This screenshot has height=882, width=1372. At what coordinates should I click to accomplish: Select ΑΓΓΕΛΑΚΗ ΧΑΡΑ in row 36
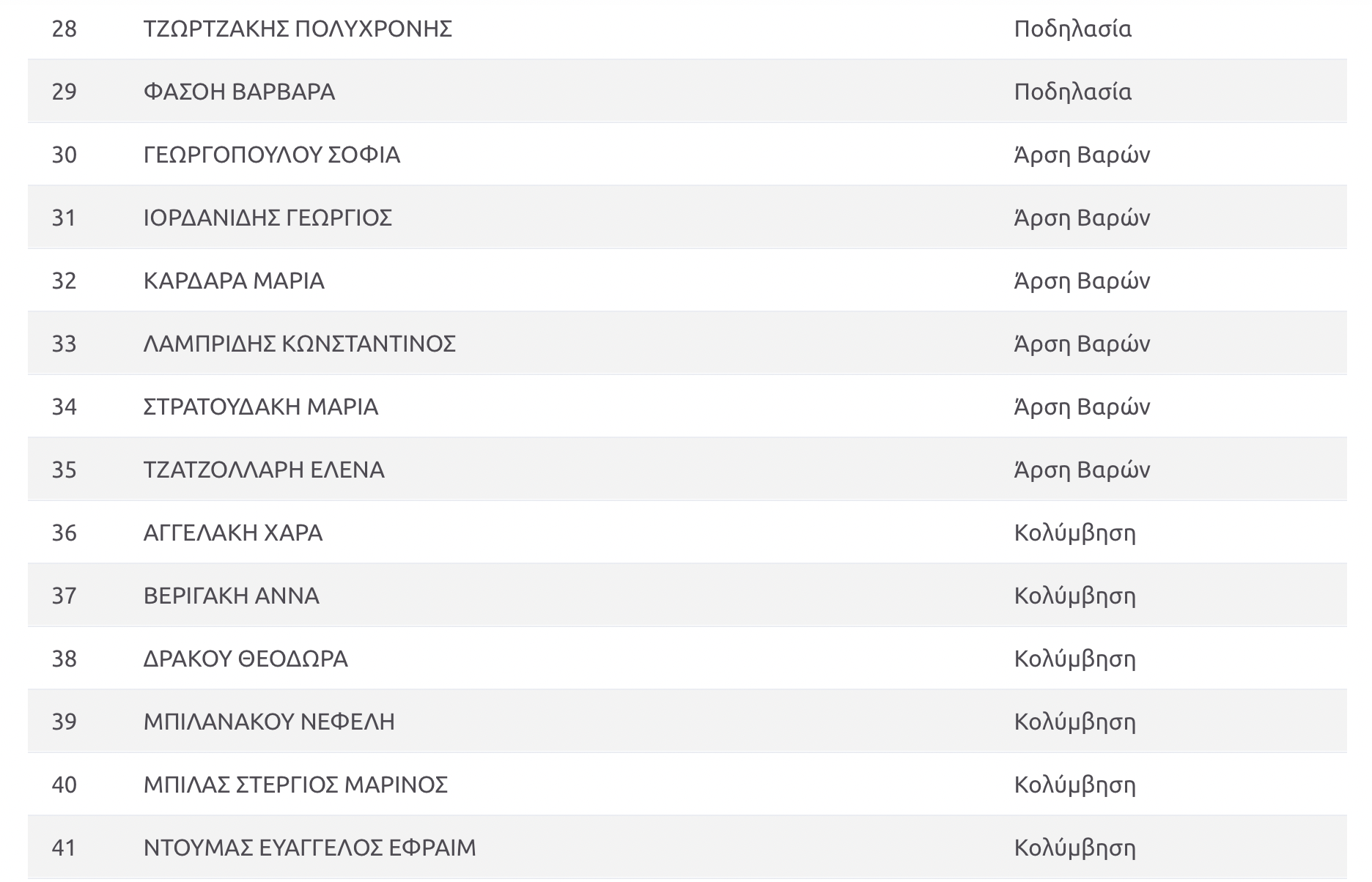tap(233, 533)
